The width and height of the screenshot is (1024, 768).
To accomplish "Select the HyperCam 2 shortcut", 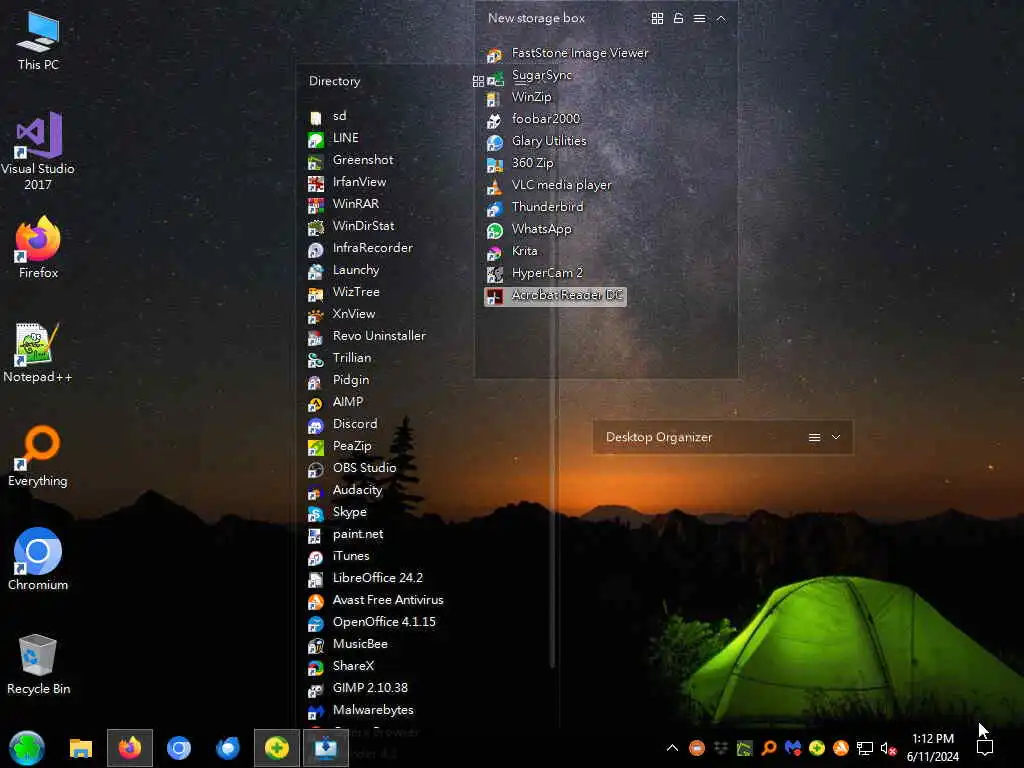I will (534, 274).
